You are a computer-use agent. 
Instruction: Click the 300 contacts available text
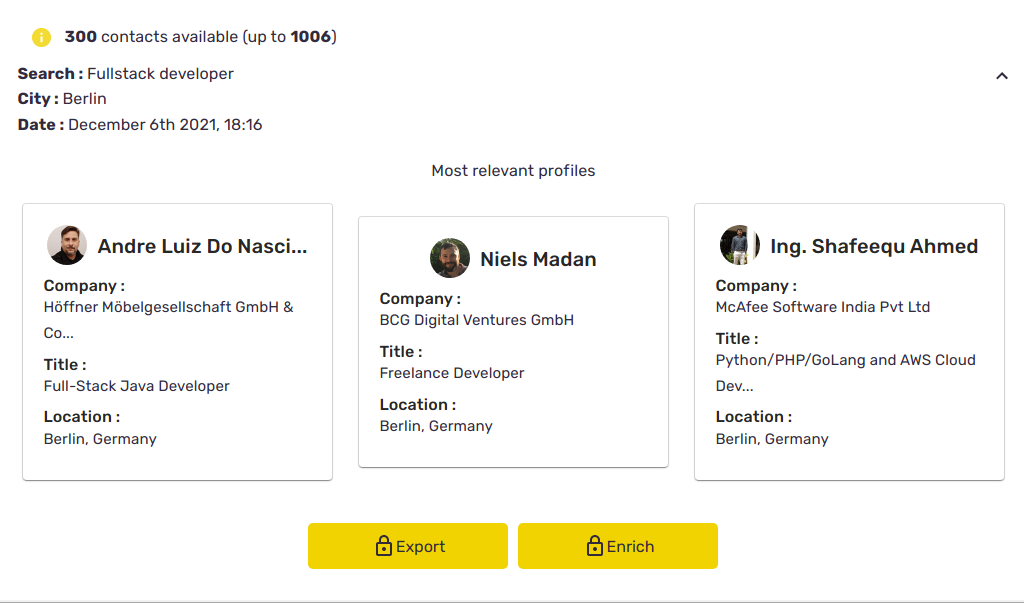[x=200, y=38]
